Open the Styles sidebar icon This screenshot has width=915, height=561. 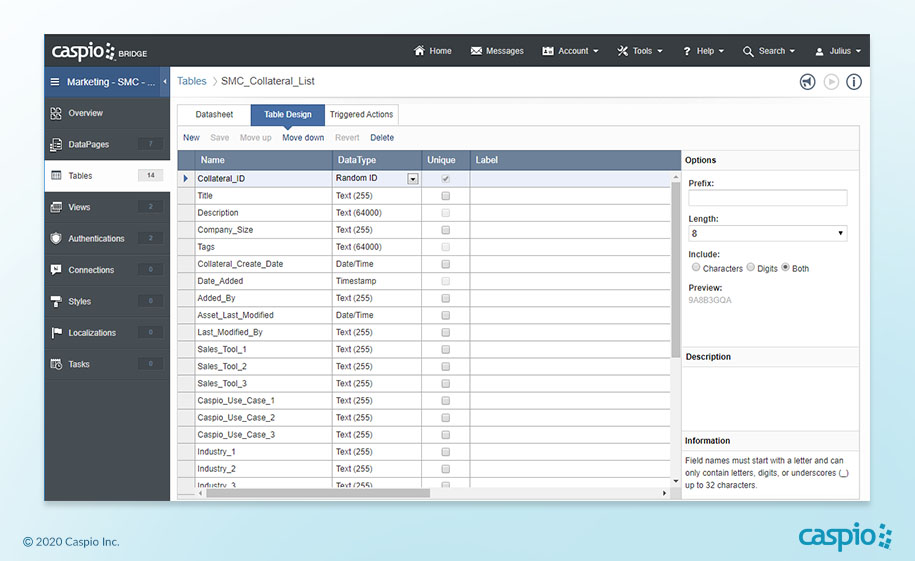pos(56,301)
